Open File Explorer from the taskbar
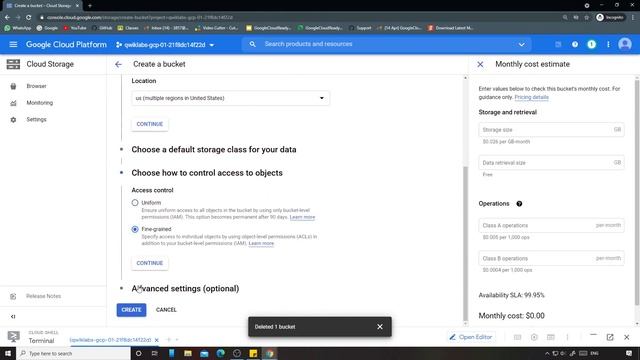 click(188, 353)
